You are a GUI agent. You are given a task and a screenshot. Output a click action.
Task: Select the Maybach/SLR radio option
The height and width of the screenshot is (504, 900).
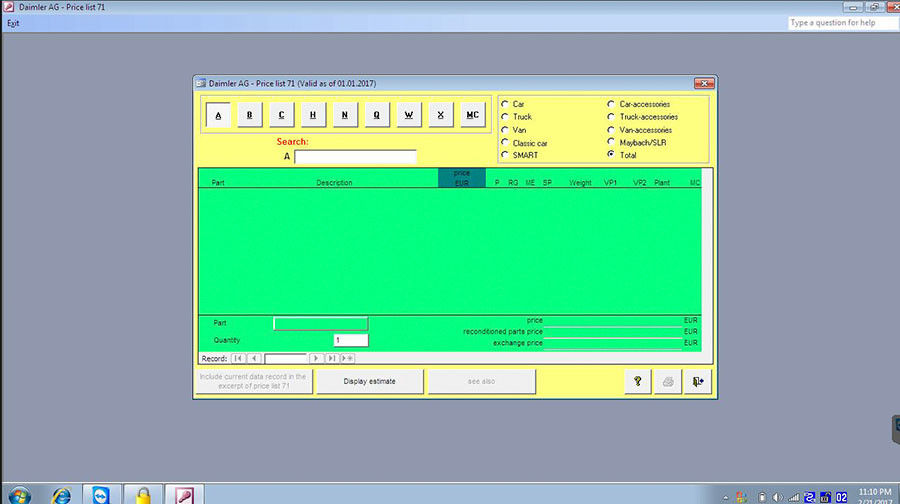pyautogui.click(x=611, y=143)
